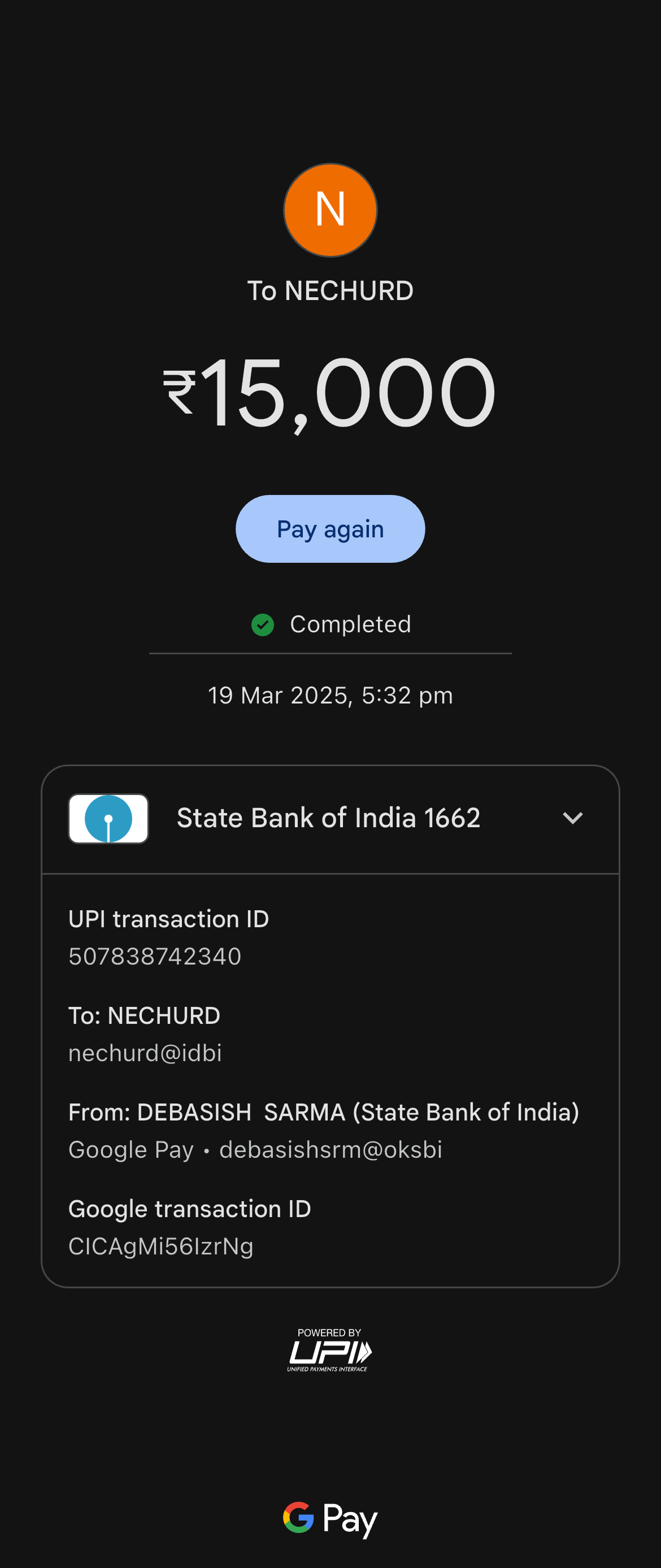The width and height of the screenshot is (661, 1568).
Task: Select the ₹15,000 payment amount
Action: [x=330, y=393]
